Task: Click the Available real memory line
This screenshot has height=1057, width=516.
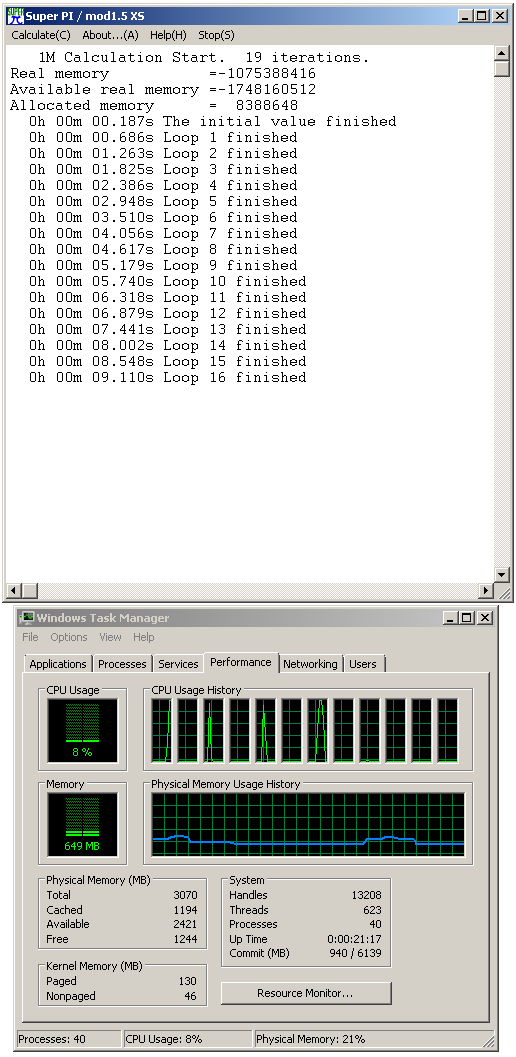Action: 163,90
